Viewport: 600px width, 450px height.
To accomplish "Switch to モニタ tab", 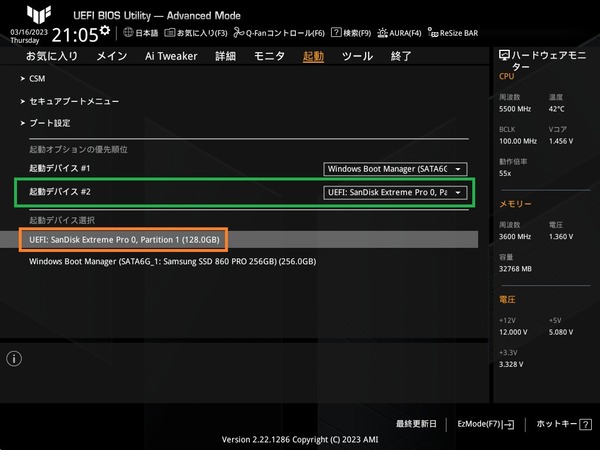I will [269, 56].
